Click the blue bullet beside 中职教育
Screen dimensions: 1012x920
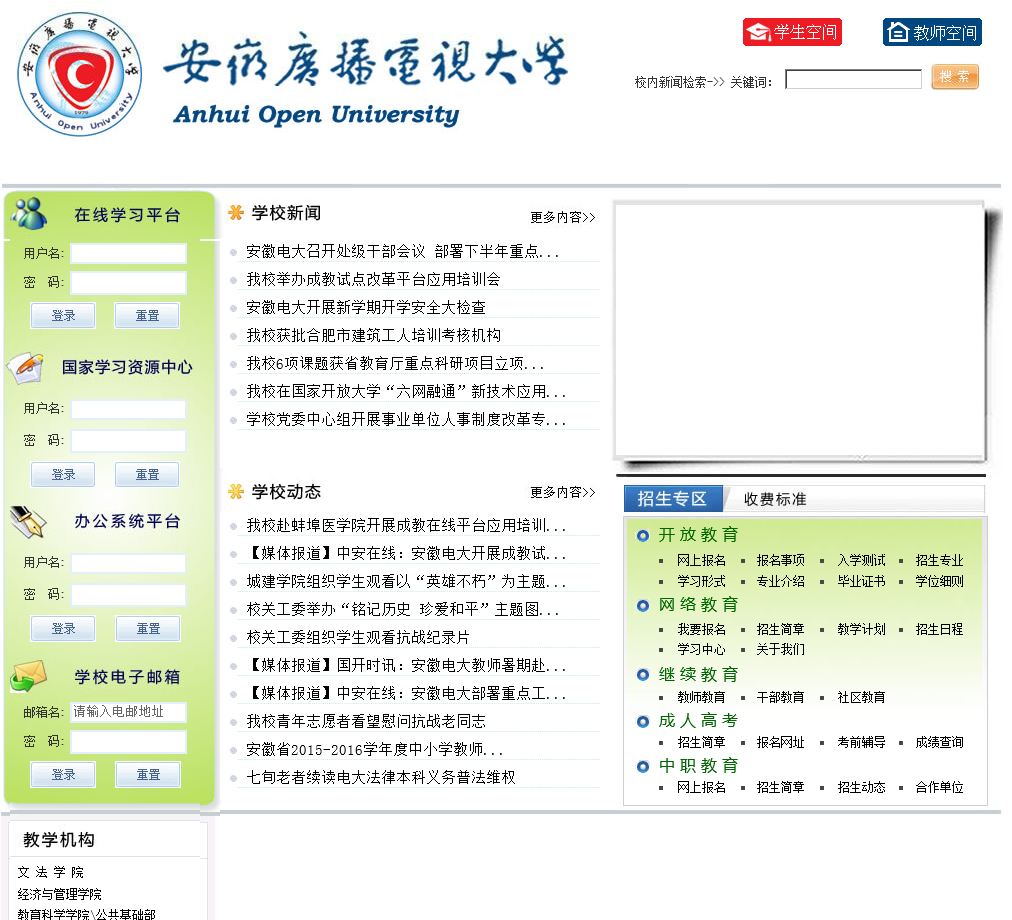pos(643,766)
